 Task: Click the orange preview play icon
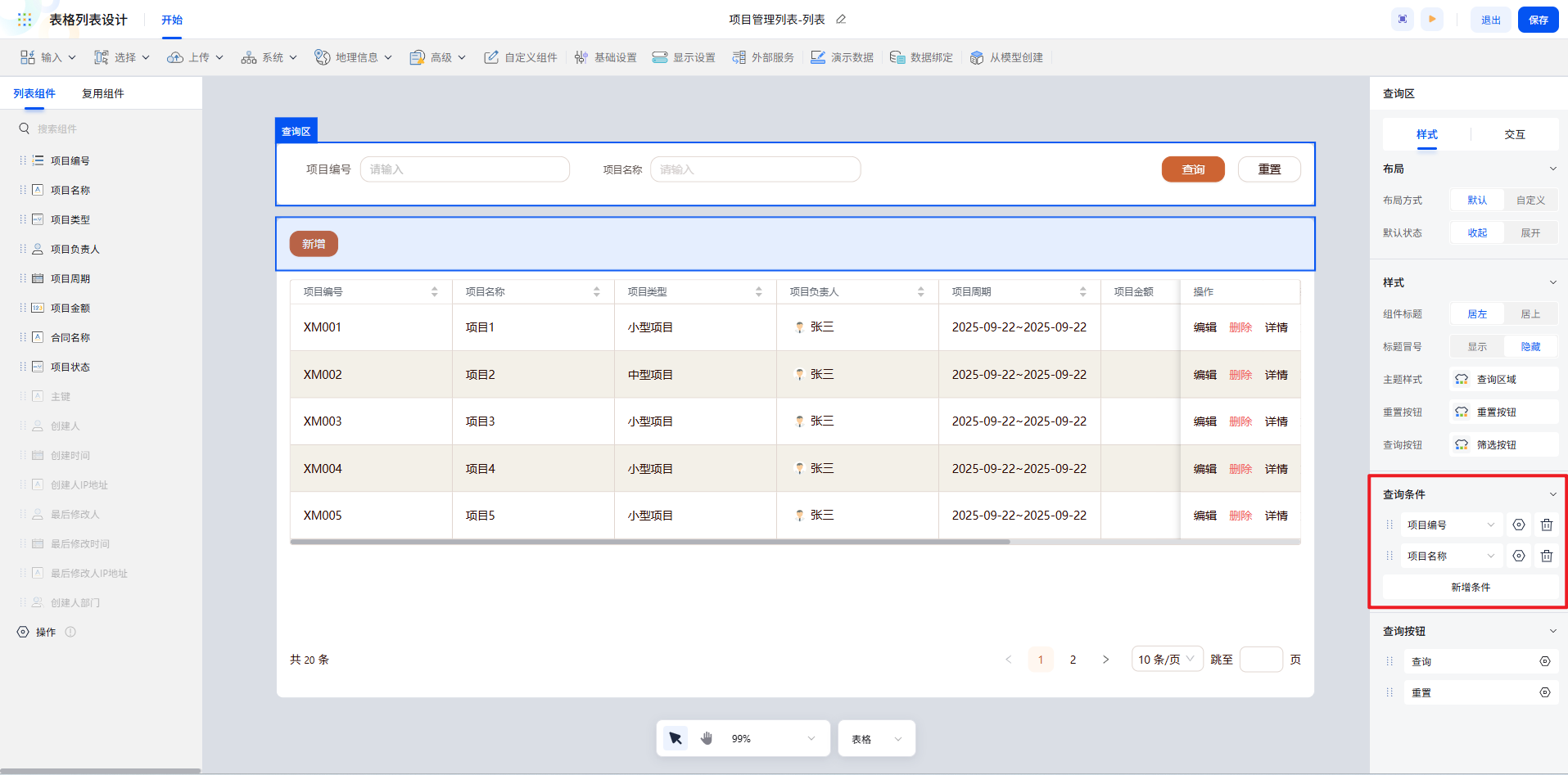point(1432,20)
